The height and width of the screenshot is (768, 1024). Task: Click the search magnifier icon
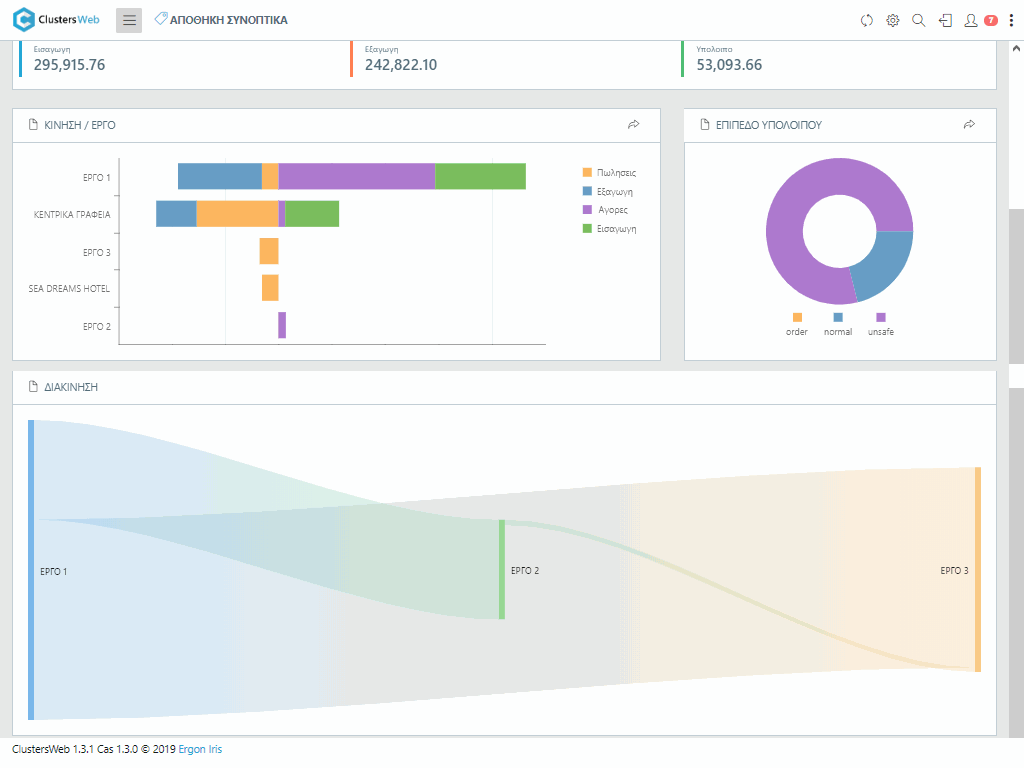coord(919,20)
